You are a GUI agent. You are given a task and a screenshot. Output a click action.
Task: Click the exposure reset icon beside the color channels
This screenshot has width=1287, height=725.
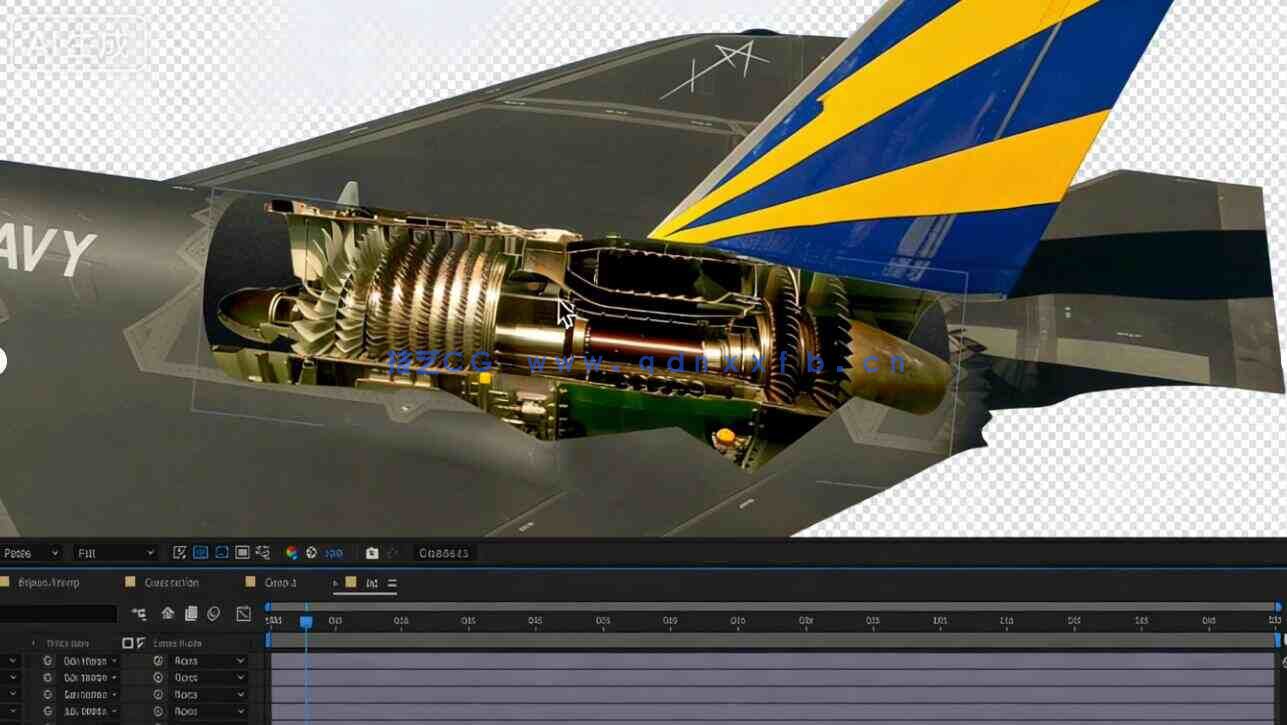coord(311,552)
